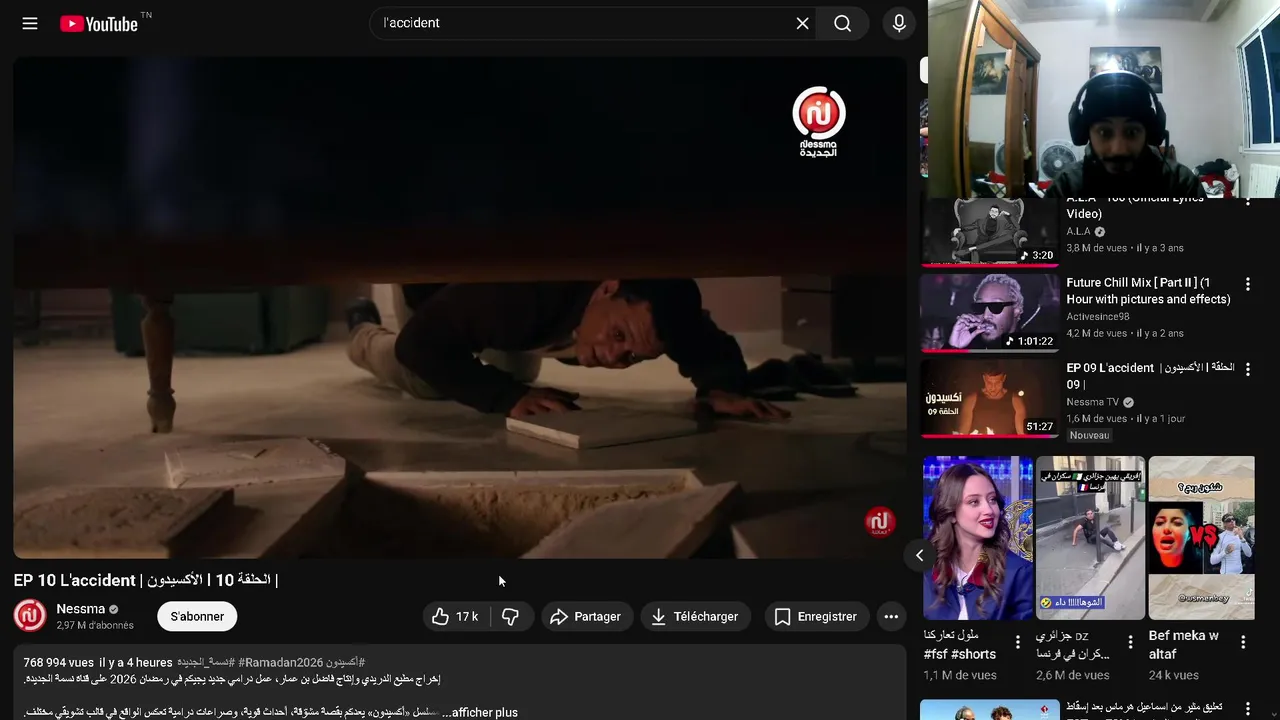Open more actions three-dot button
This screenshot has height=720, width=1280.
click(891, 616)
